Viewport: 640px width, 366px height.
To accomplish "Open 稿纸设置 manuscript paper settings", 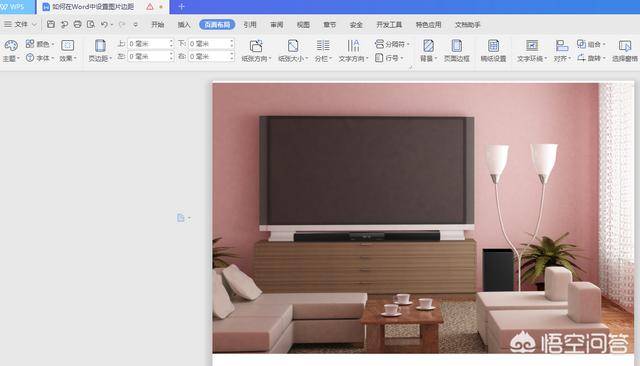I will 493,51.
